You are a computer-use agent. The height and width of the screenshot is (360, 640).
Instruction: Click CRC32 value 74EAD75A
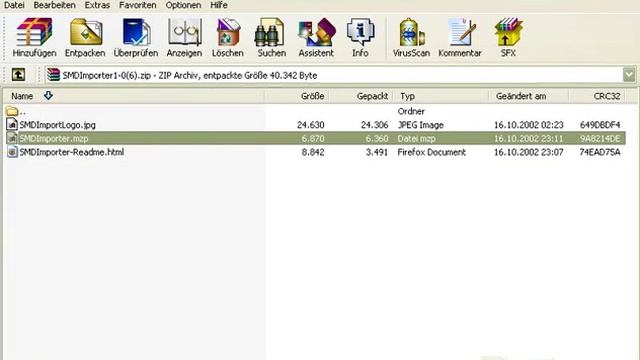pos(600,152)
